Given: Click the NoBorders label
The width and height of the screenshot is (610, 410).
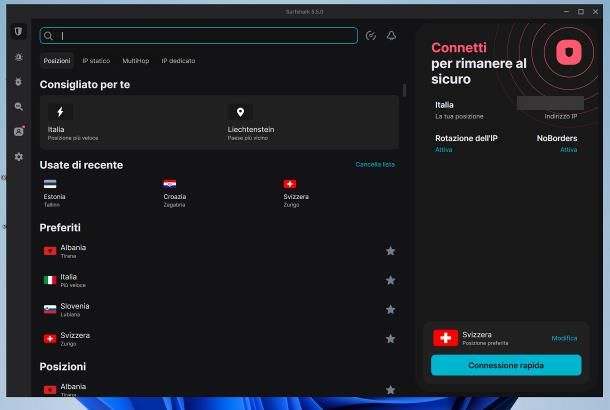Looking at the screenshot, I should coord(557,138).
